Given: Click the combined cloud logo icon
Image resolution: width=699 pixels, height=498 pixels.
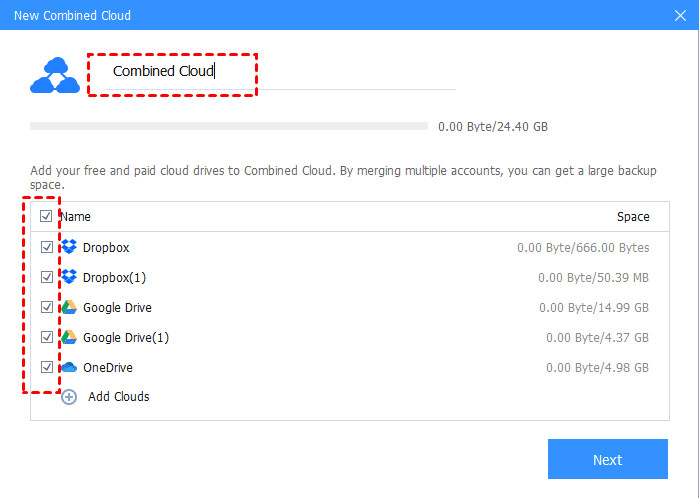Looking at the screenshot, I should [55, 75].
